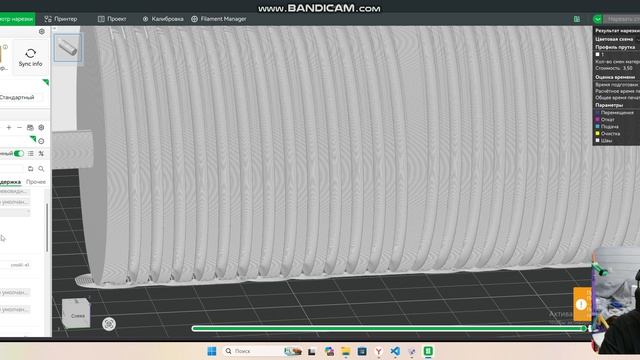Toggle the Перемещения display option

pyautogui.click(x=615, y=113)
